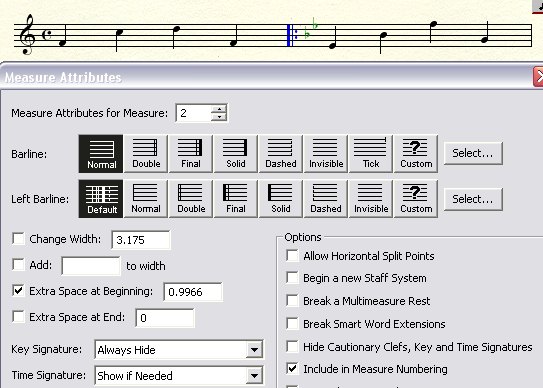Click the treble clef on the staff
This screenshot has height=388, width=543.
click(x=27, y=34)
